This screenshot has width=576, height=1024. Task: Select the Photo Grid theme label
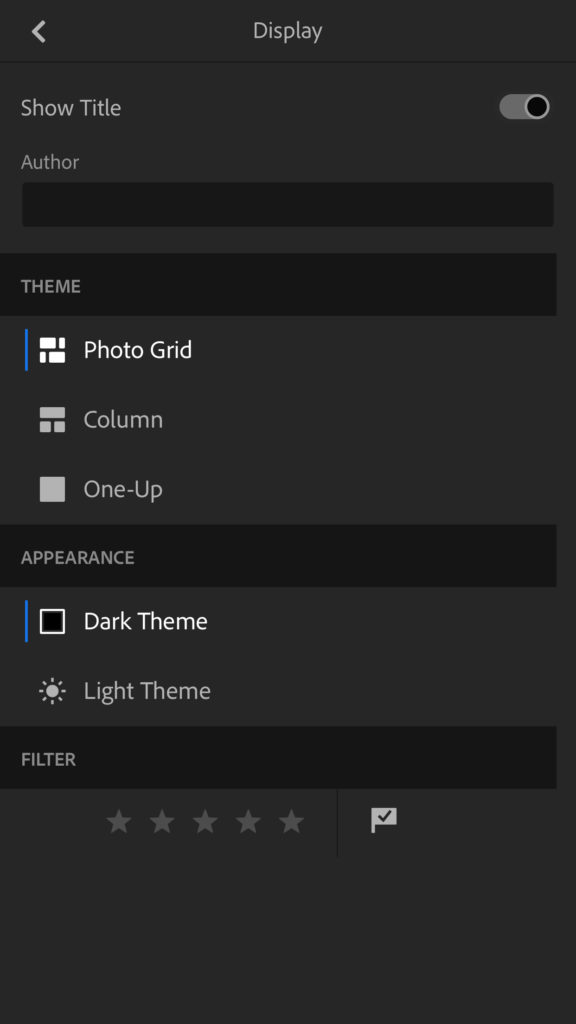(138, 350)
